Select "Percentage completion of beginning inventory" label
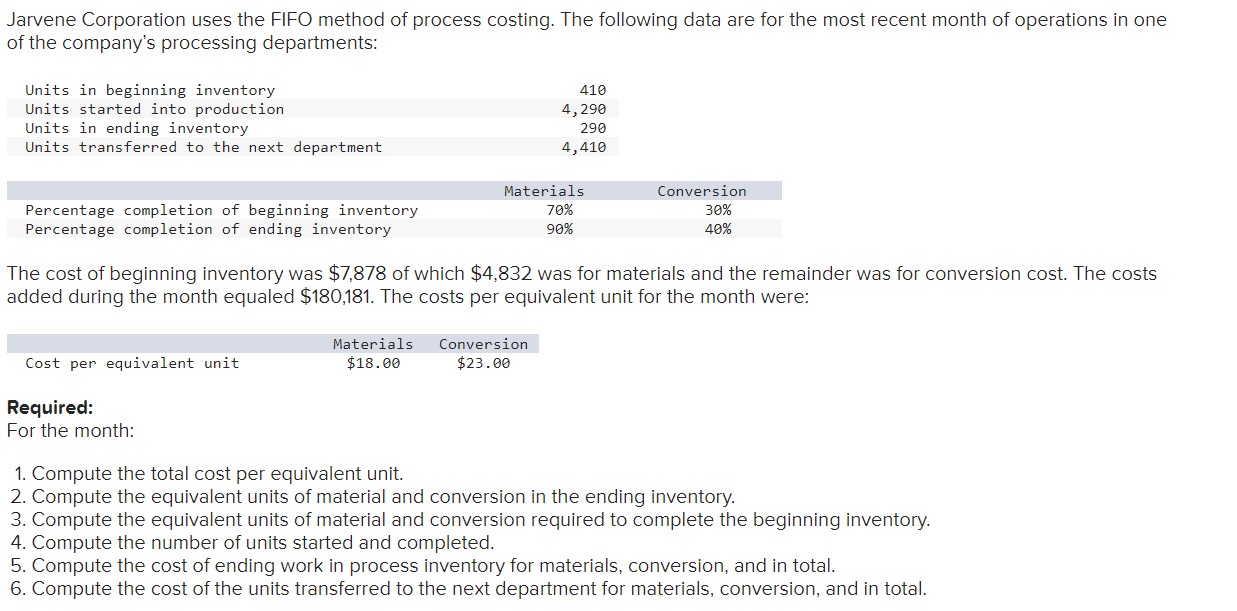This screenshot has width=1237, height=611. pos(221,210)
